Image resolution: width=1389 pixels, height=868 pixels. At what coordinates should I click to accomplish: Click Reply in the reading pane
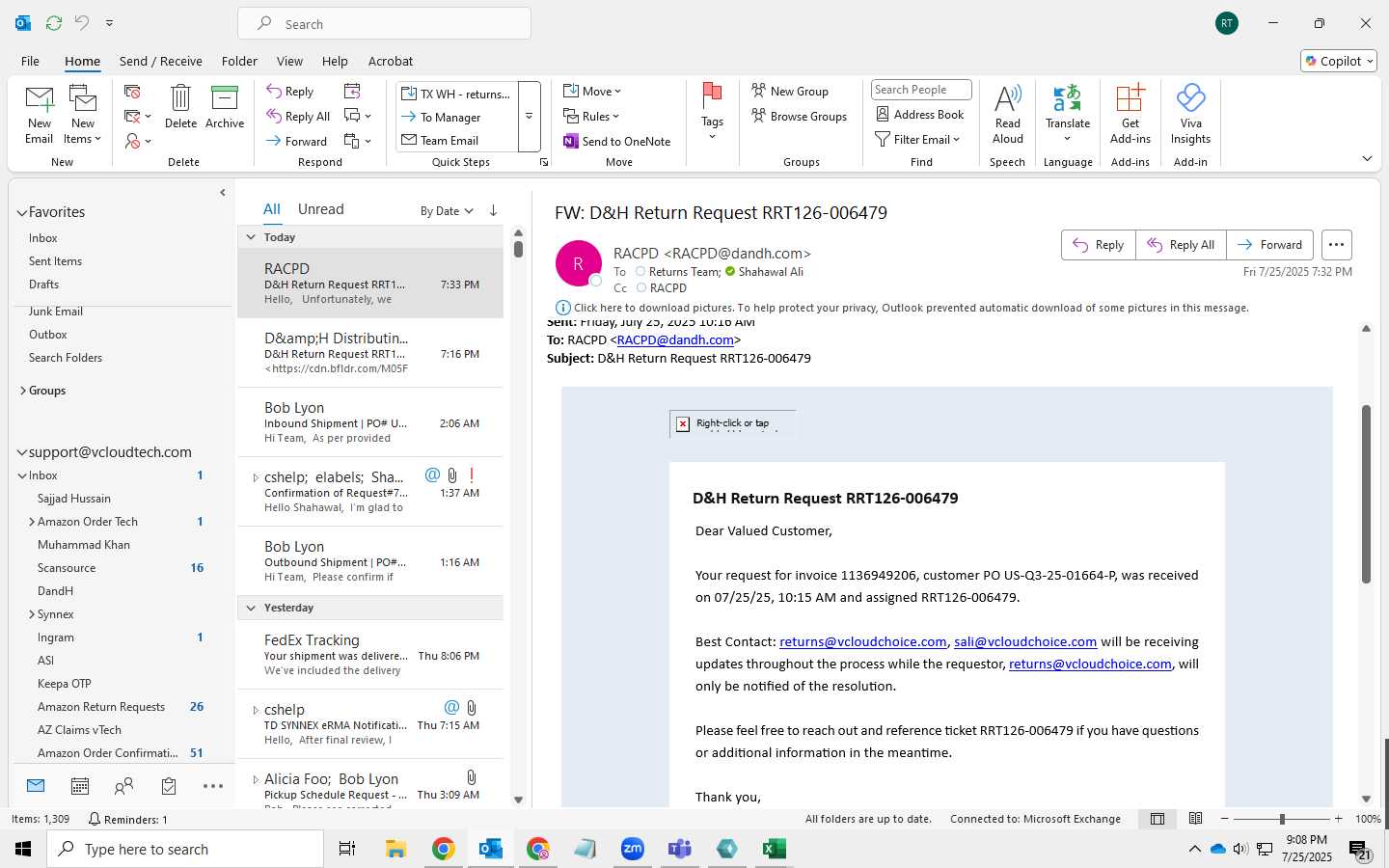[1099, 245]
